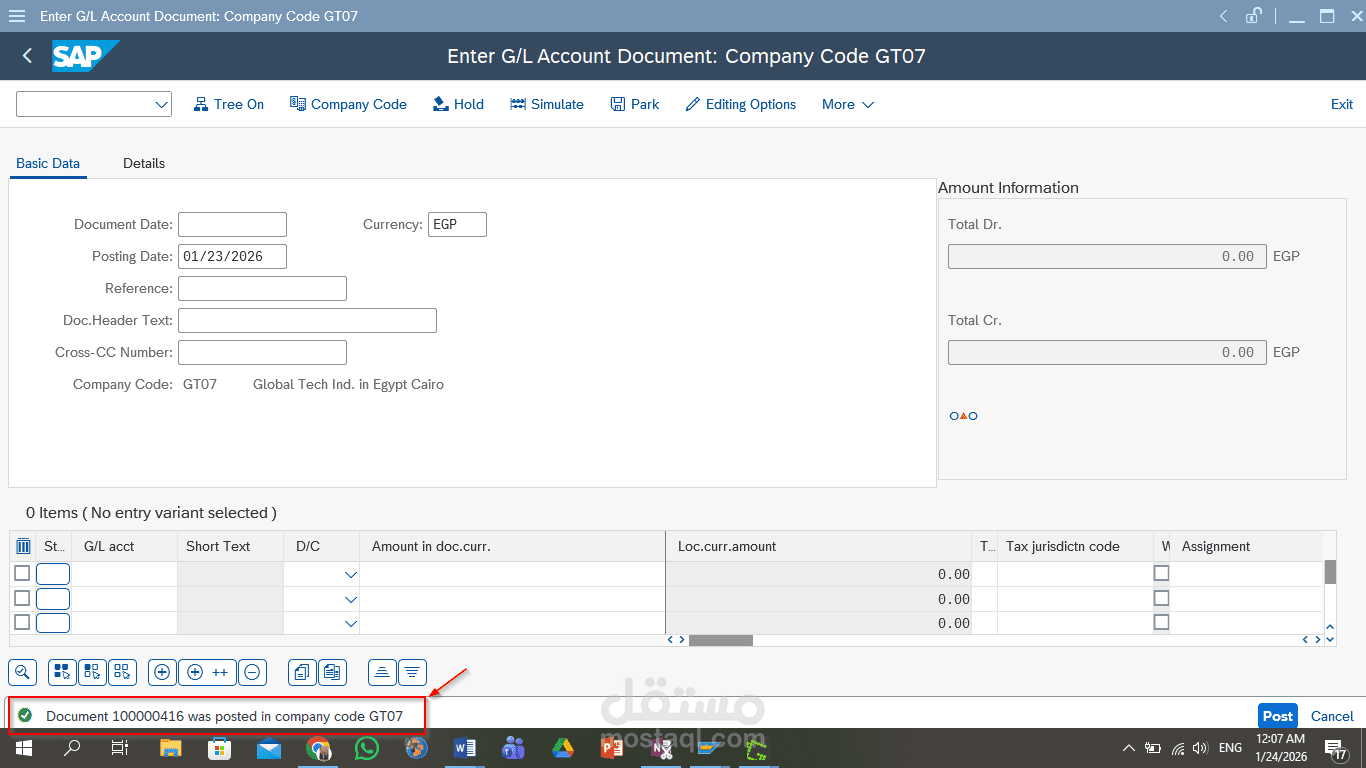Focus the Doc.Header Text field
This screenshot has height=768, width=1366.
tap(307, 320)
